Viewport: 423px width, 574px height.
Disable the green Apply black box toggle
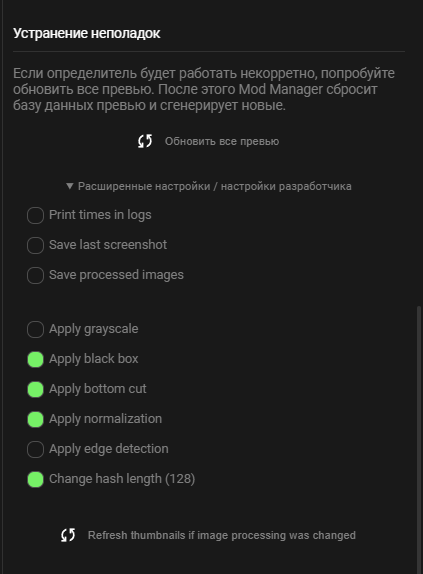coord(35,359)
